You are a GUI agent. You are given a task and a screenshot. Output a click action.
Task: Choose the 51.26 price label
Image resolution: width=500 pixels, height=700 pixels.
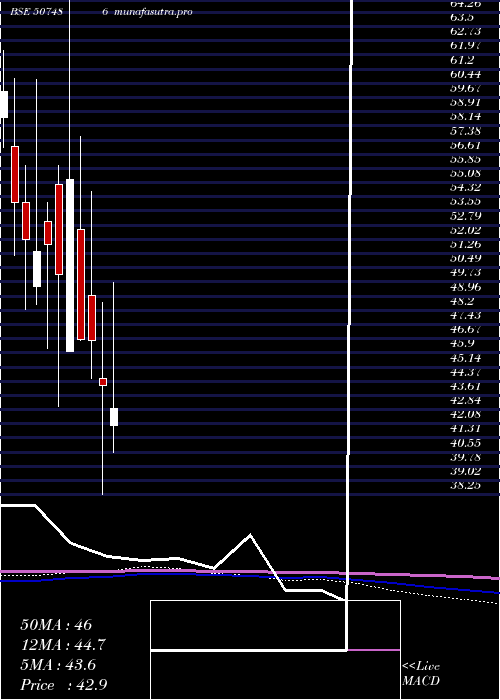click(x=465, y=245)
